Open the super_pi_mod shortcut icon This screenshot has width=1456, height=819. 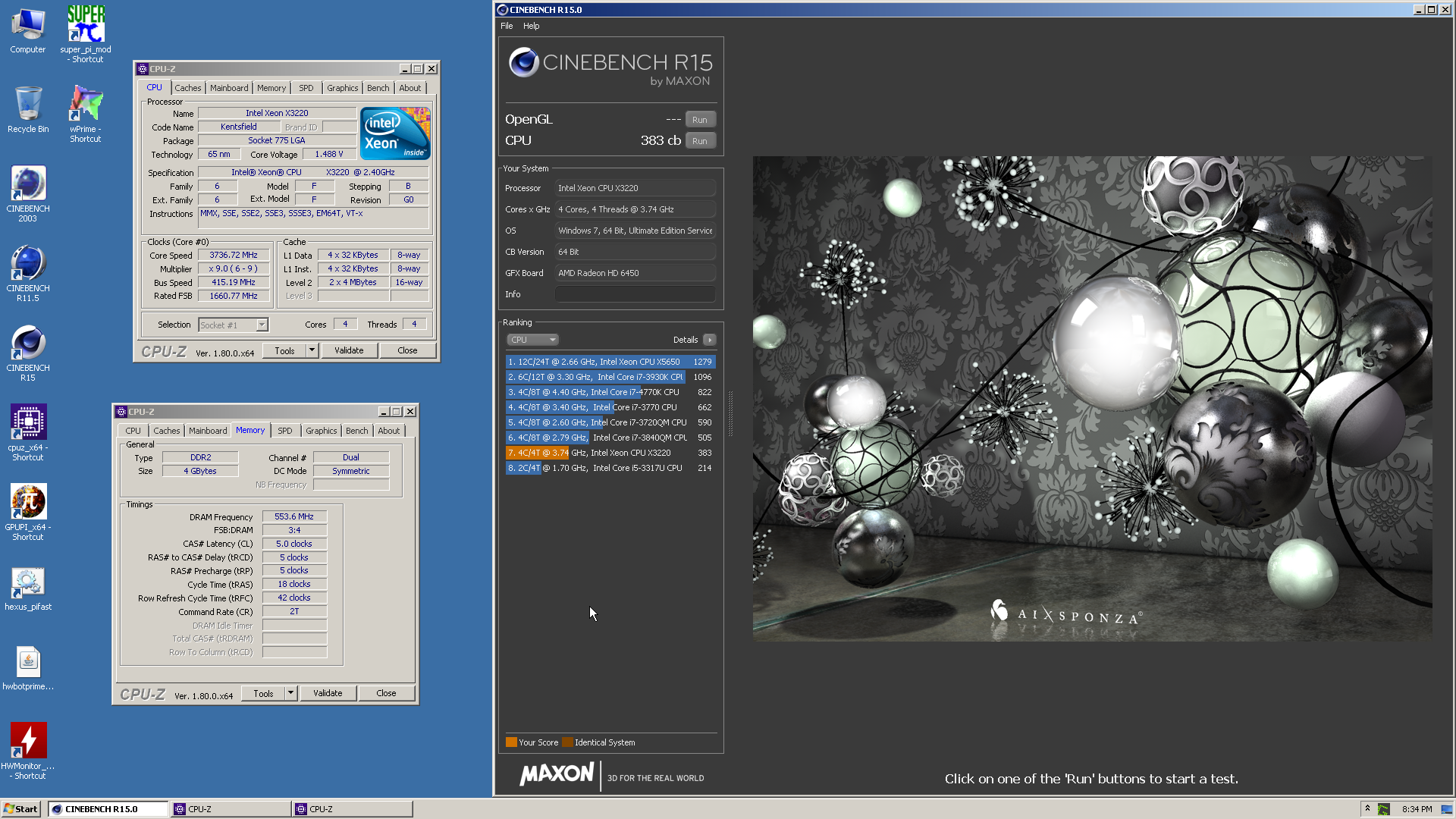pos(86,33)
